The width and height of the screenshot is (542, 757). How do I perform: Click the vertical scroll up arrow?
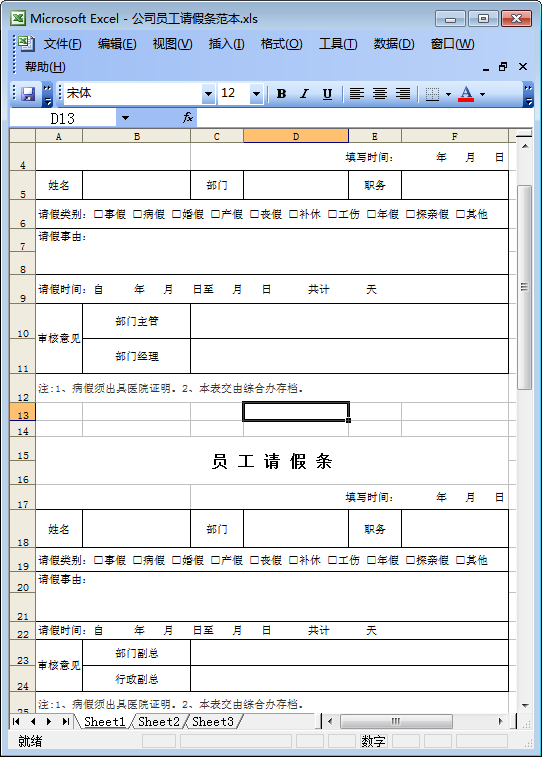(x=525, y=146)
